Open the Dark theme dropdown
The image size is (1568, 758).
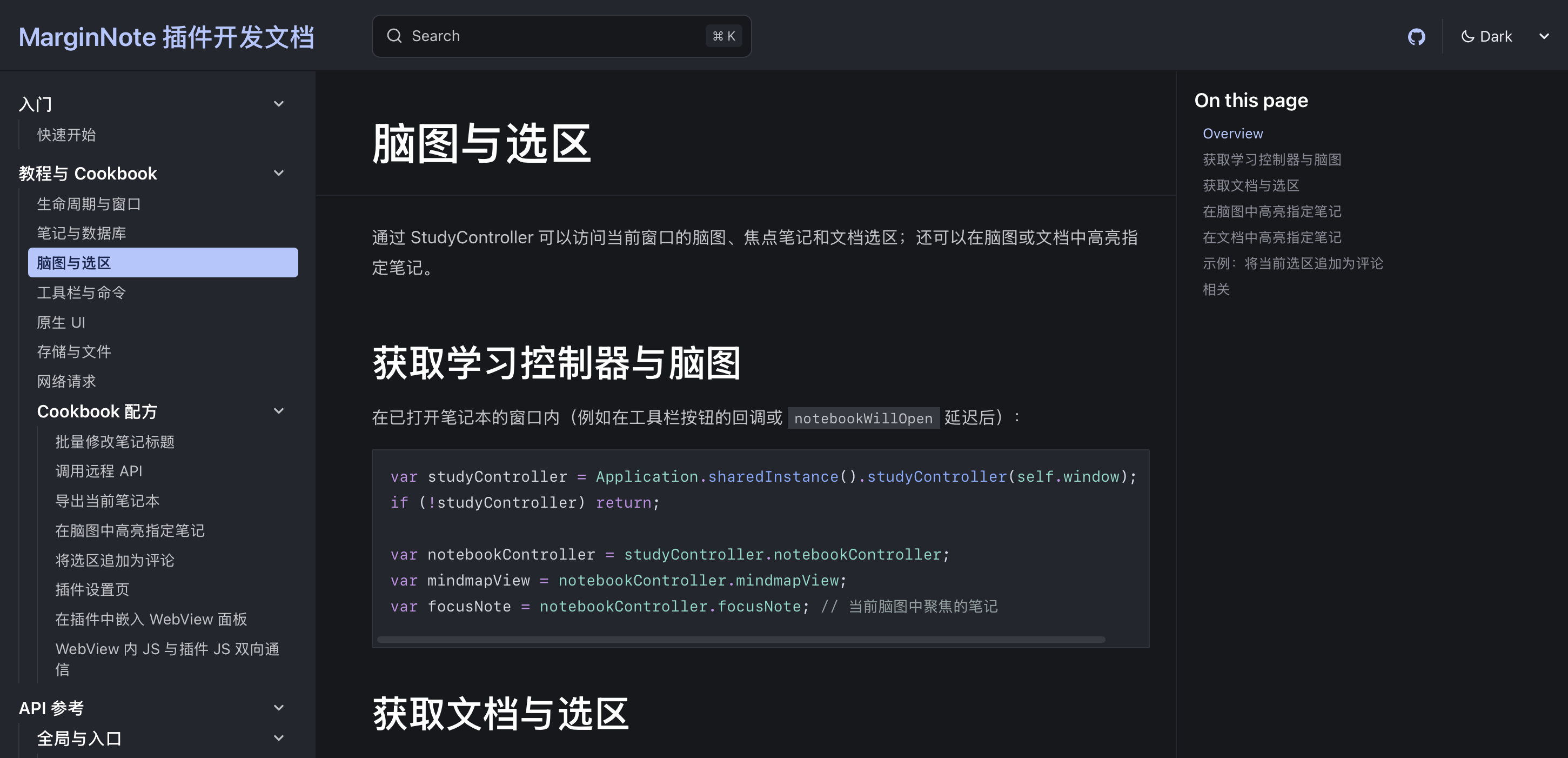click(x=1544, y=37)
